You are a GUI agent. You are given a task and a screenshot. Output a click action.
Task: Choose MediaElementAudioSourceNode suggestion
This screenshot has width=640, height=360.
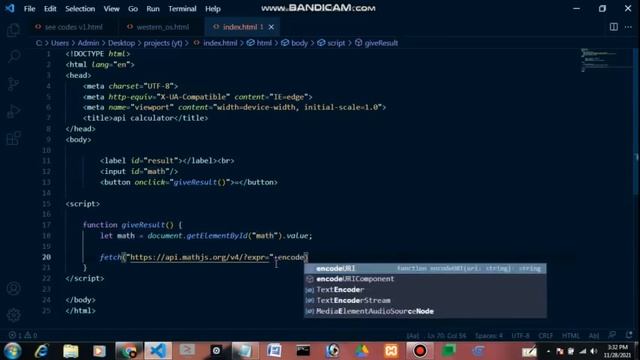425,311
